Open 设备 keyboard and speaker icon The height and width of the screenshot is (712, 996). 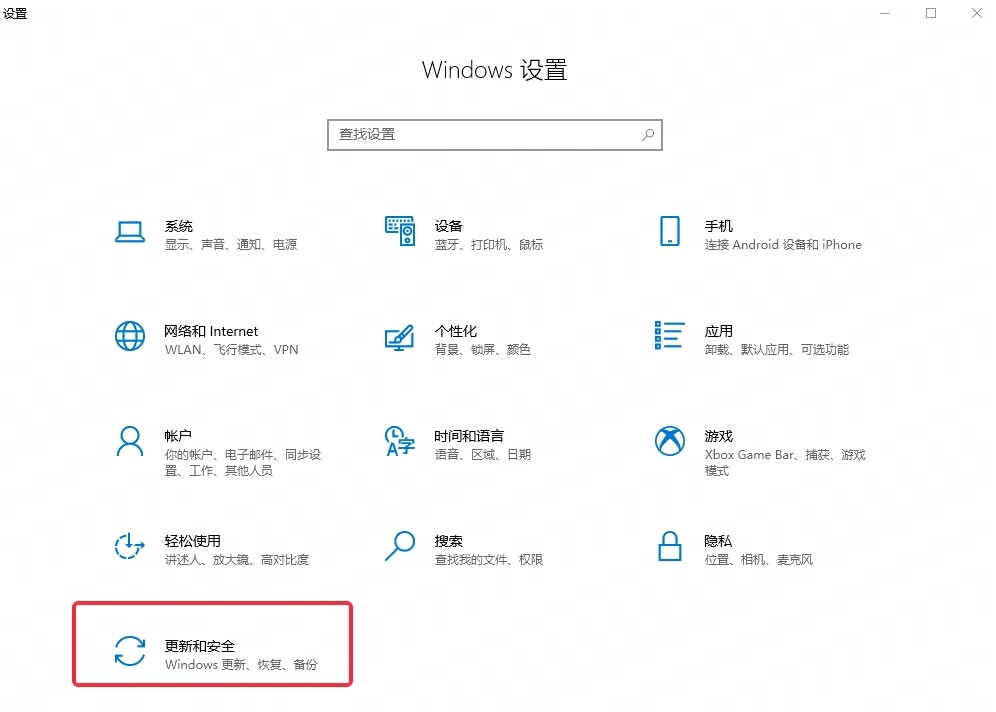[x=400, y=232]
